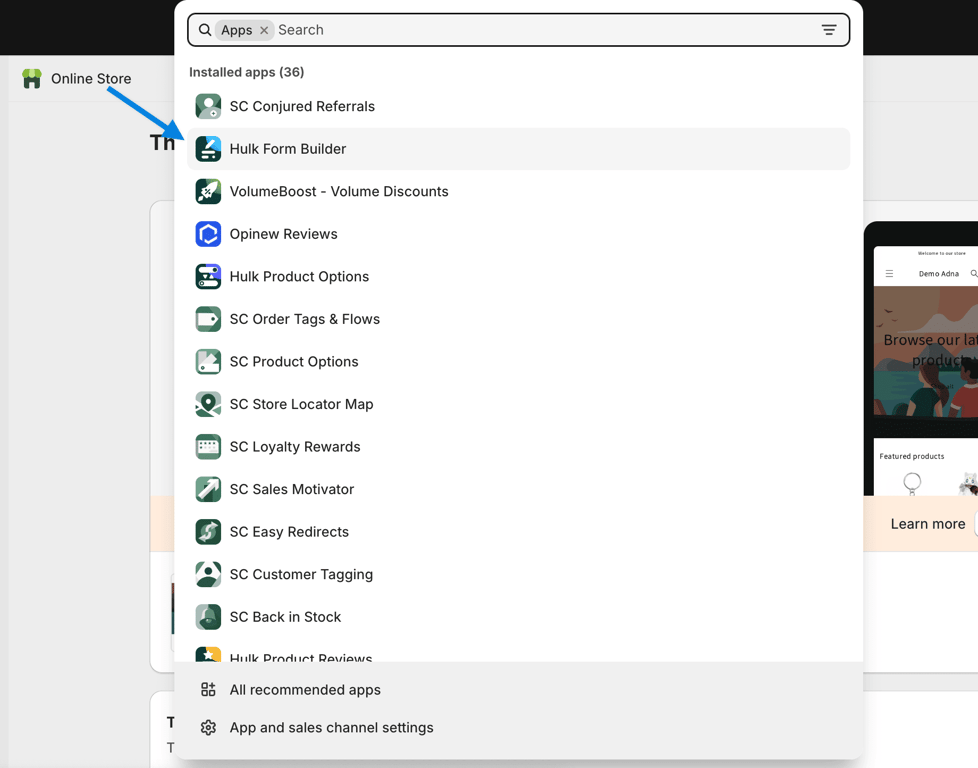The height and width of the screenshot is (768, 978).
Task: Open Opinew Reviews app
Action: tap(518, 234)
